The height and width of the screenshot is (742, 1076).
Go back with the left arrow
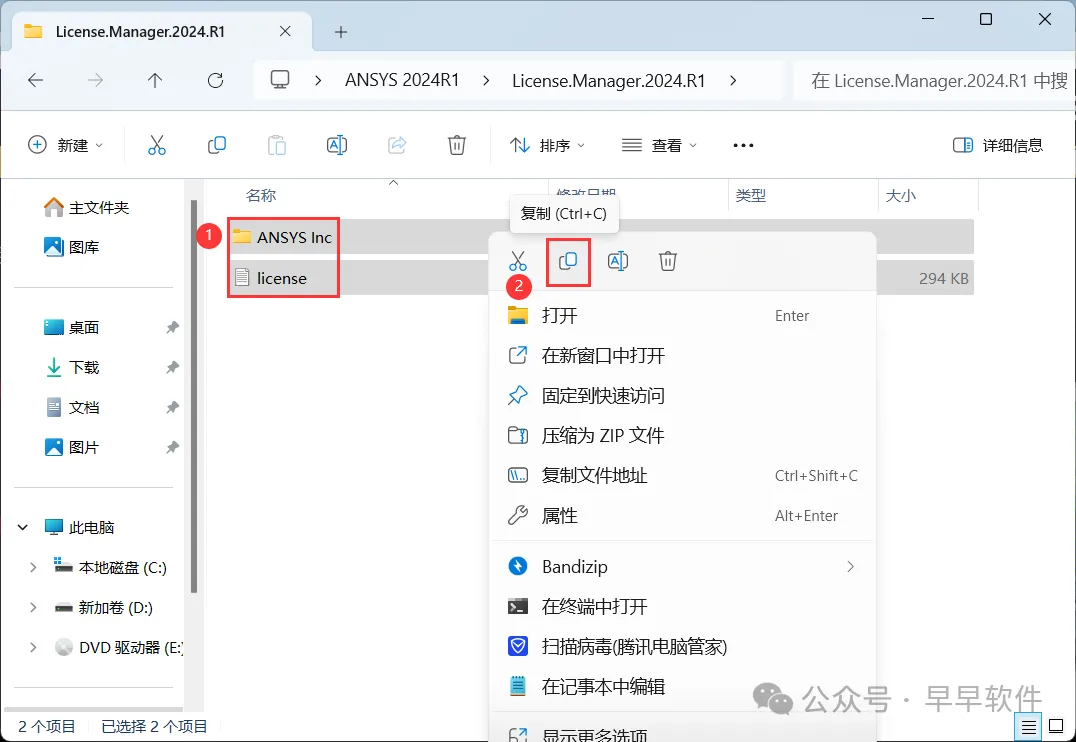(35, 80)
